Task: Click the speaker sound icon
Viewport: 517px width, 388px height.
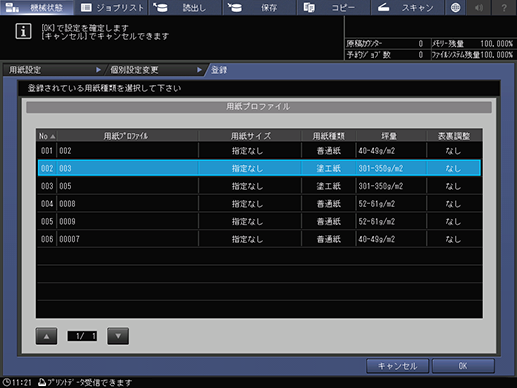Action: pos(479,7)
